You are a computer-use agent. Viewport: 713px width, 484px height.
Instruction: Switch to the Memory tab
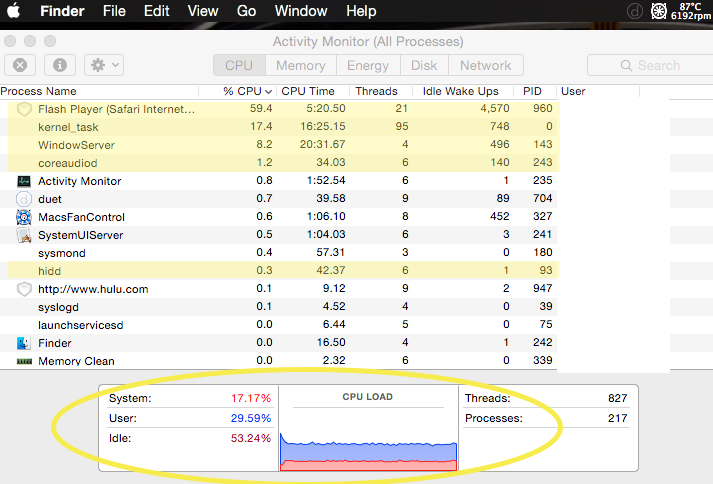tap(301, 66)
